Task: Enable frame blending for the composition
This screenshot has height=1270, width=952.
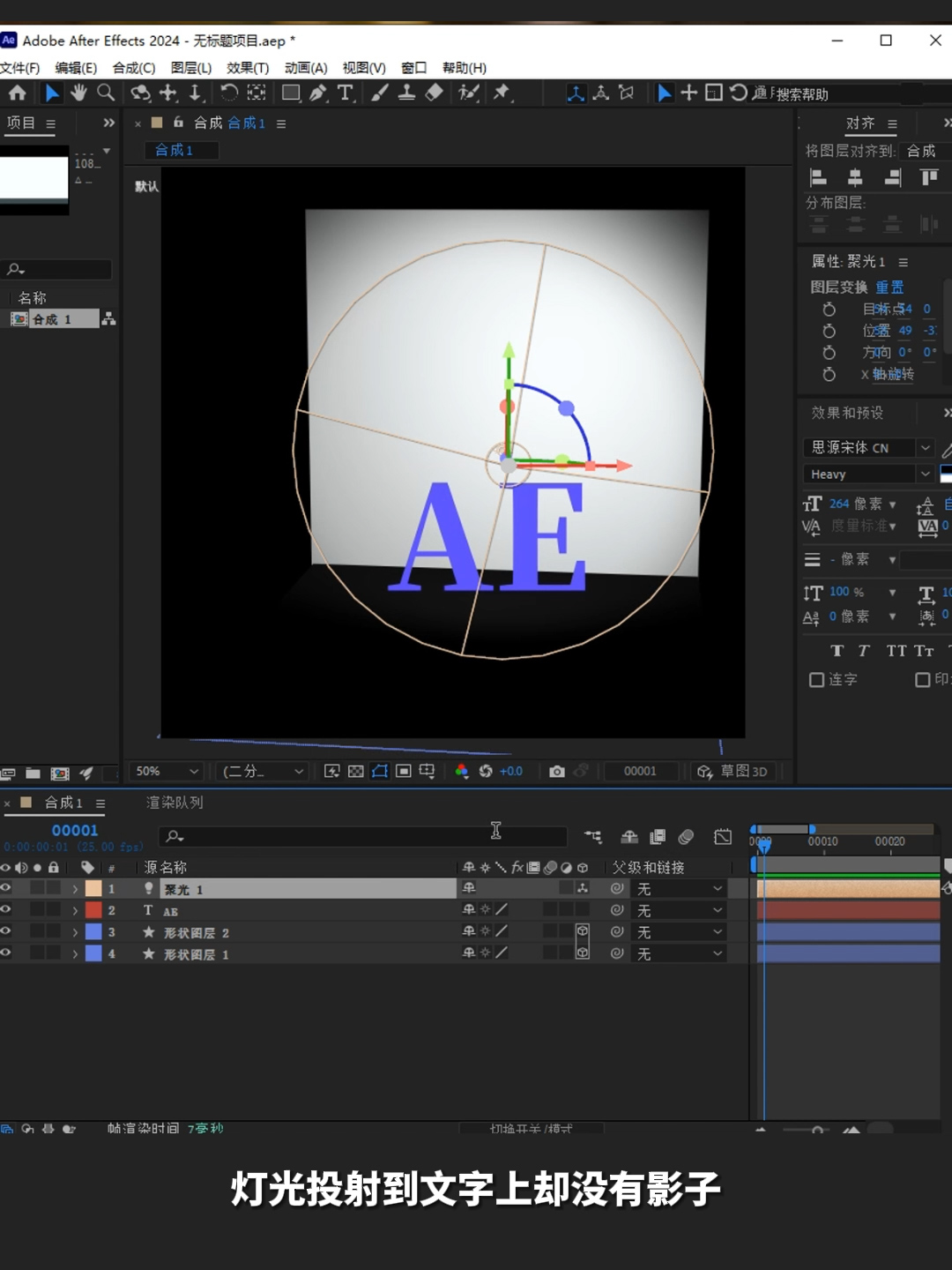Action: 658,836
